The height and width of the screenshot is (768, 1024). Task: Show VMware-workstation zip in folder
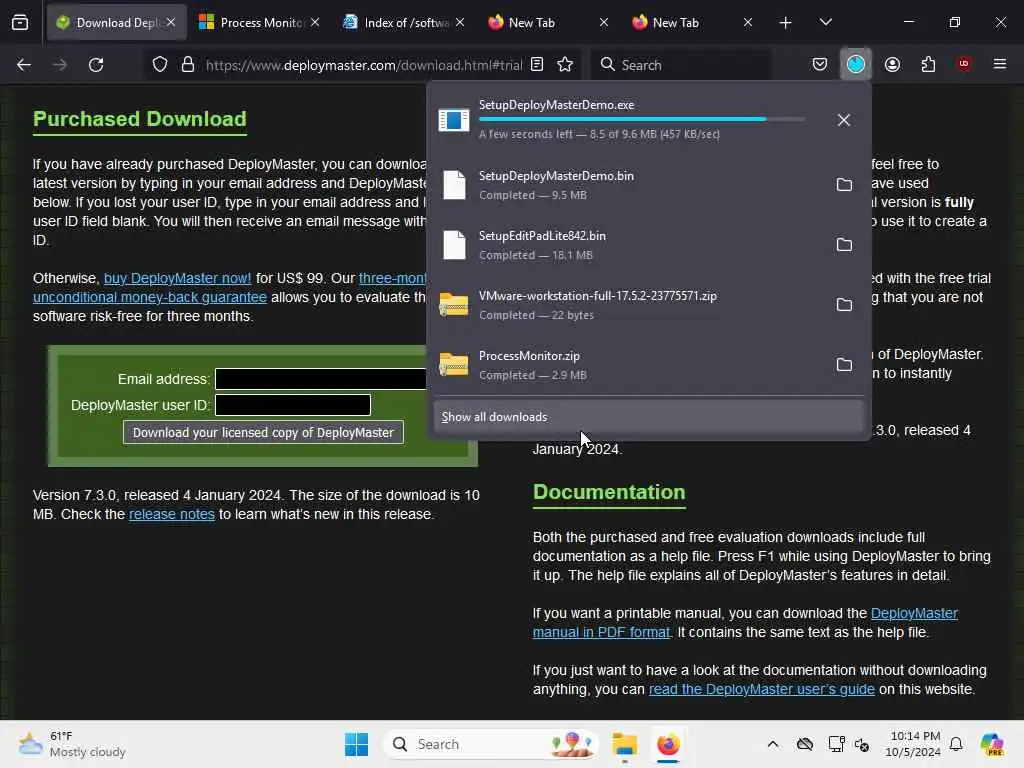(844, 305)
